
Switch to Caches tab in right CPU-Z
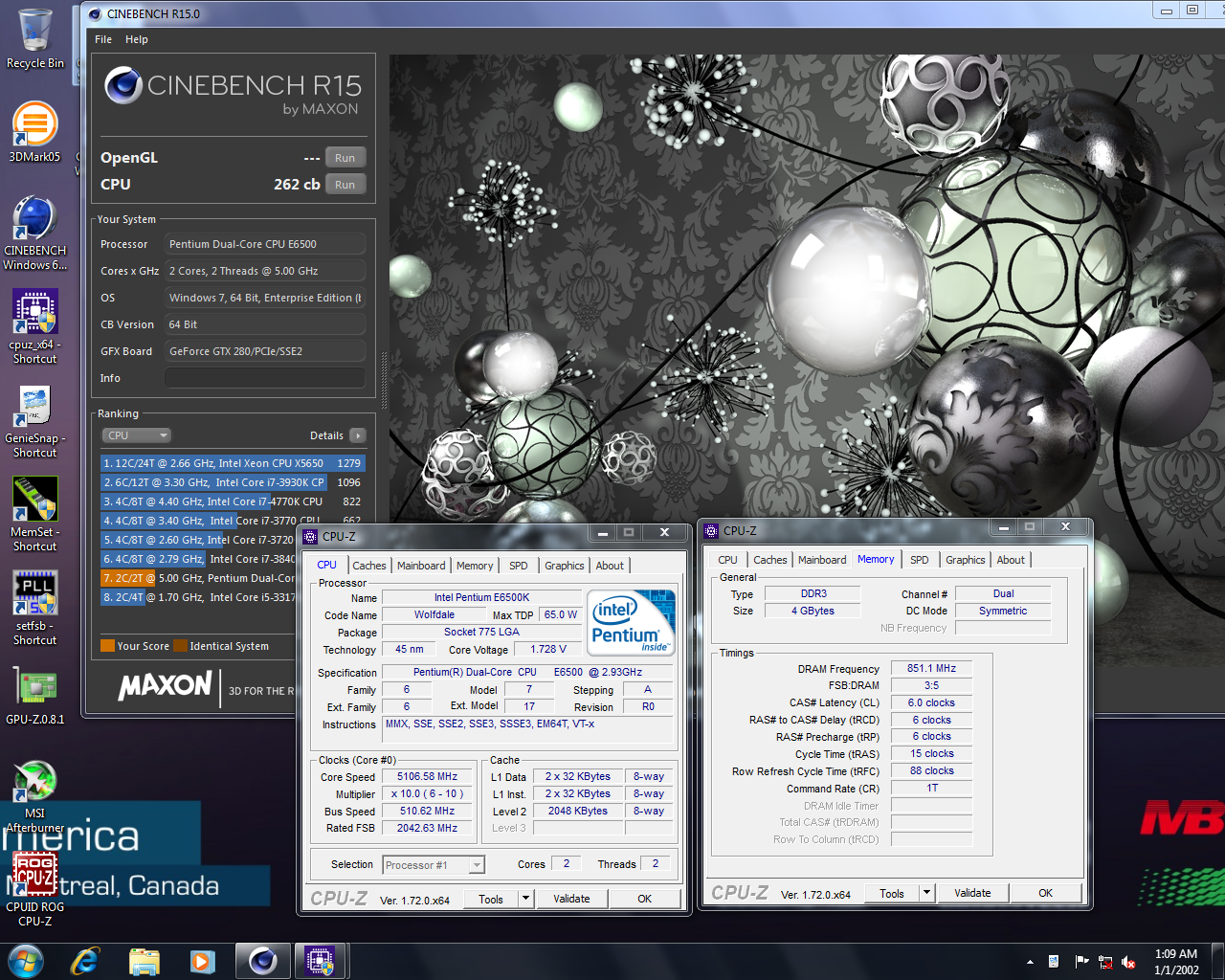pos(770,560)
